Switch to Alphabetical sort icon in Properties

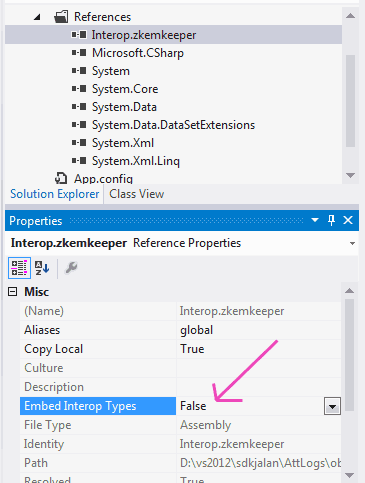[42, 268]
